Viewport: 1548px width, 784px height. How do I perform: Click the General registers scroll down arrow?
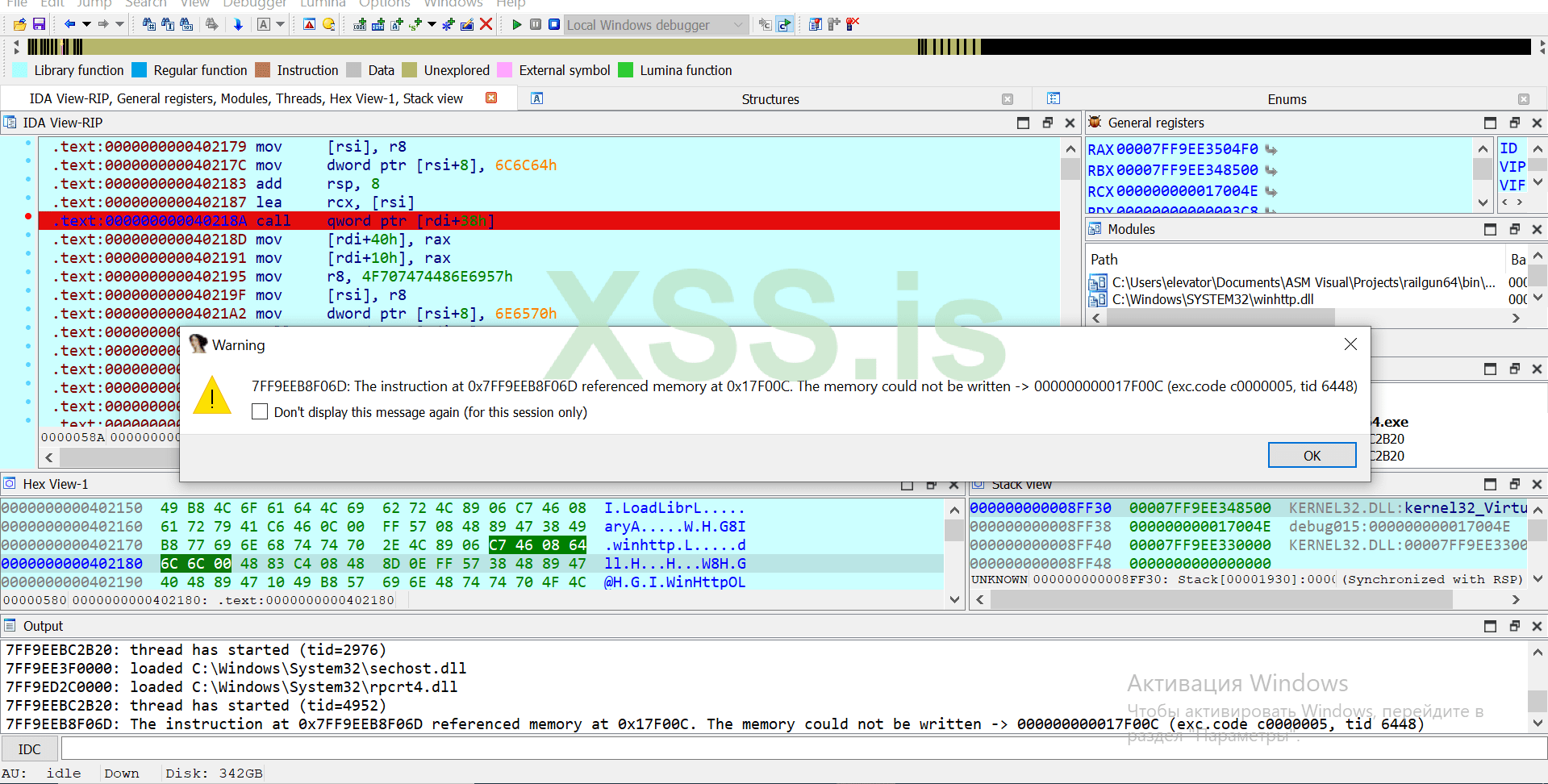(1483, 202)
